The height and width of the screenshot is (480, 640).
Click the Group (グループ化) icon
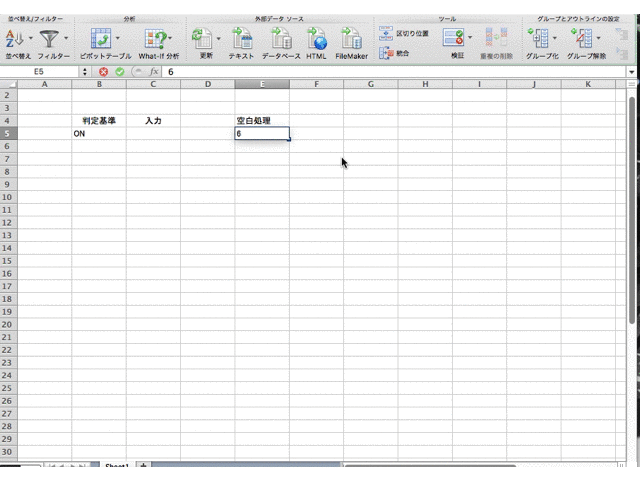(538, 39)
